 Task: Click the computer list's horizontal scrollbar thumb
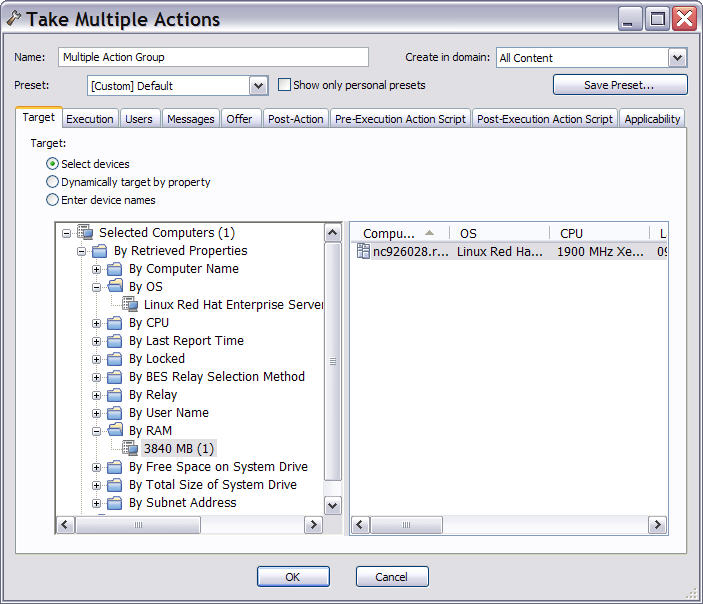(x=406, y=525)
